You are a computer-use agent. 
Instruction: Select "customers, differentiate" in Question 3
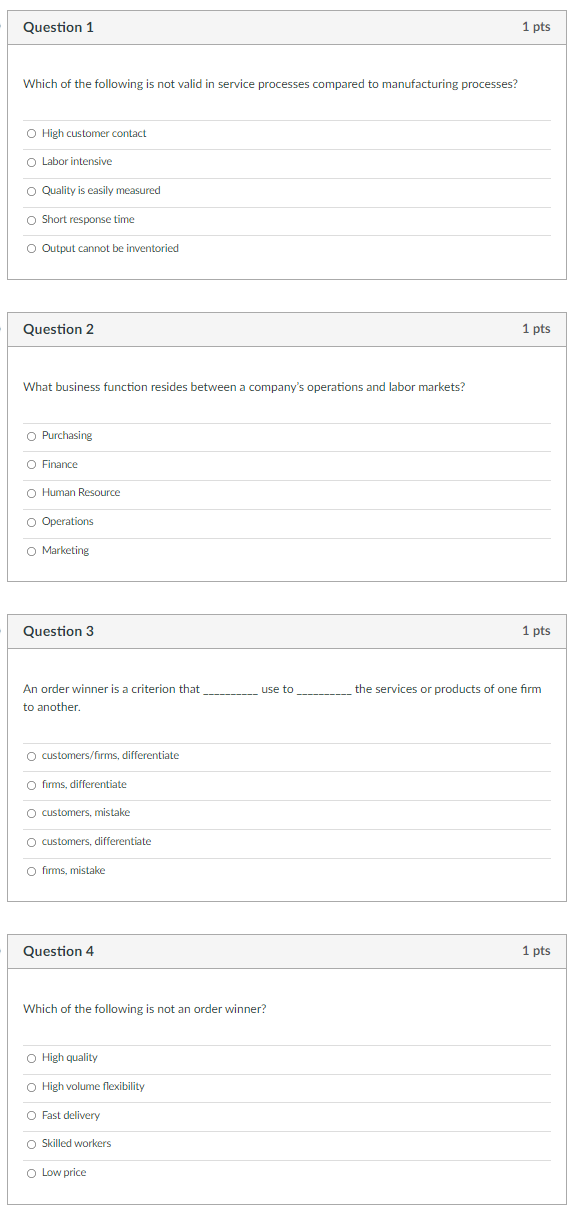tap(31, 841)
